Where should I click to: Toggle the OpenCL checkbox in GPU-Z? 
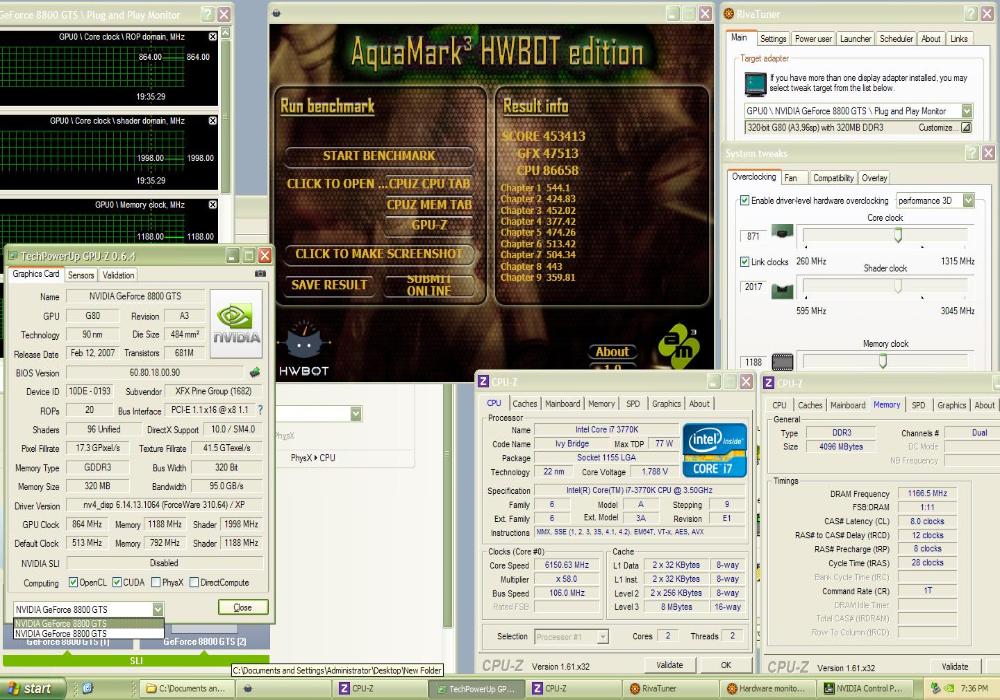pos(73,582)
